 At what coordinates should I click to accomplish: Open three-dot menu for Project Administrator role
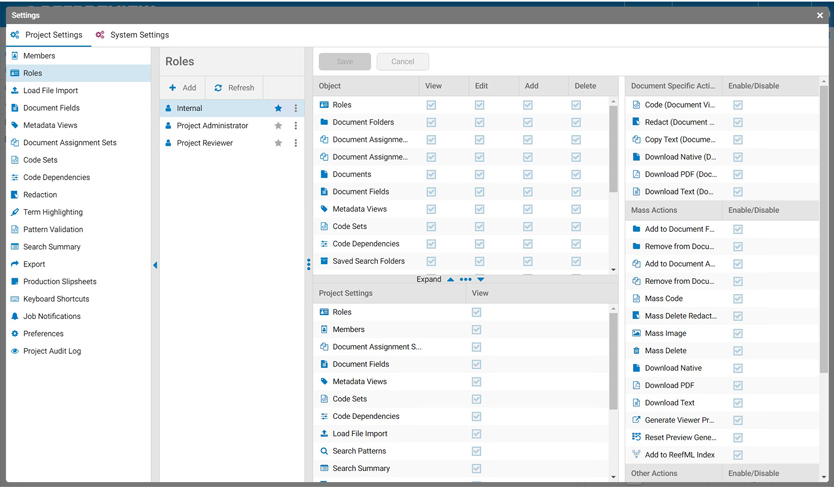click(x=296, y=126)
